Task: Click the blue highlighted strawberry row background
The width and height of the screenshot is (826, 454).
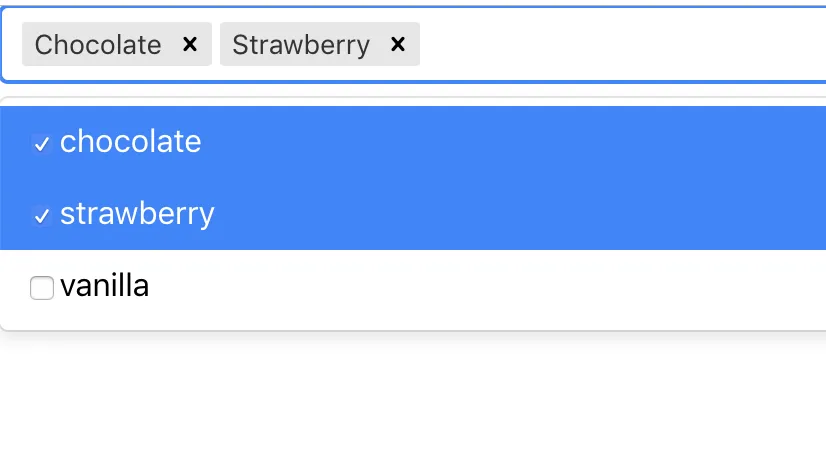Action: (500, 214)
